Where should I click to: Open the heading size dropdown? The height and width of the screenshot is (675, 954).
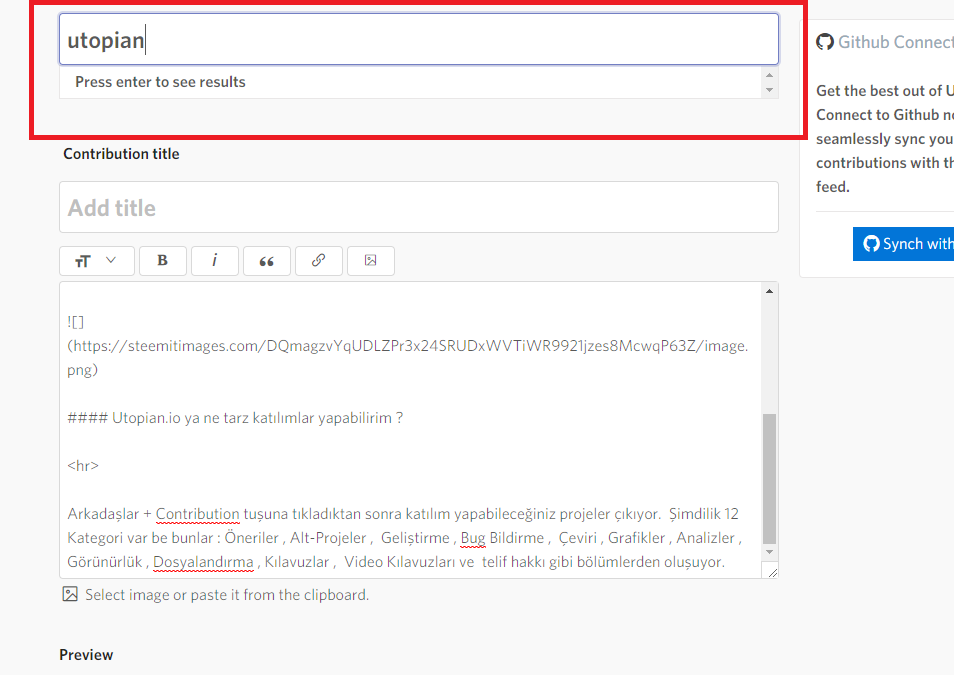tap(97, 261)
